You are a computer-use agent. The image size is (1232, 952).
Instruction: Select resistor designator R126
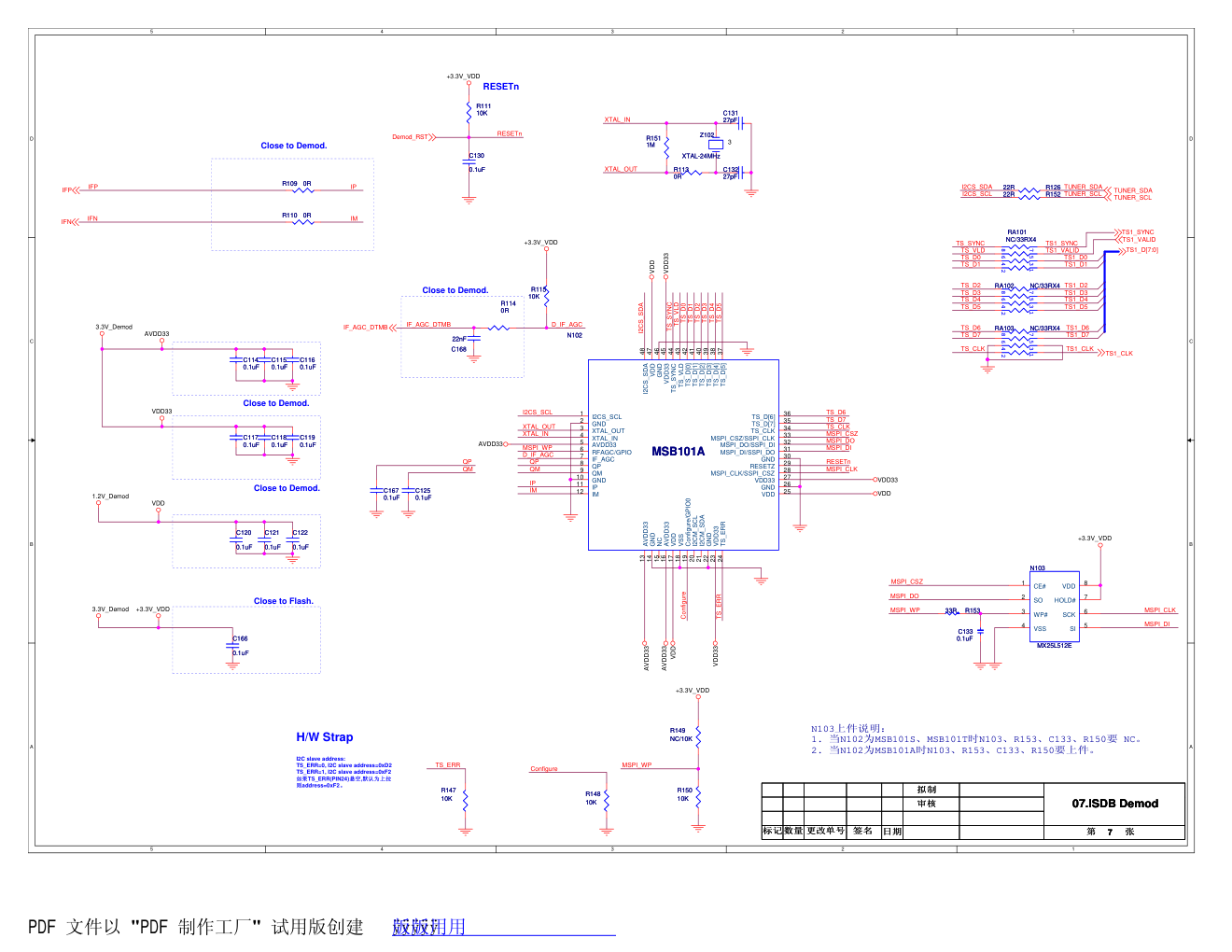(x=1053, y=188)
